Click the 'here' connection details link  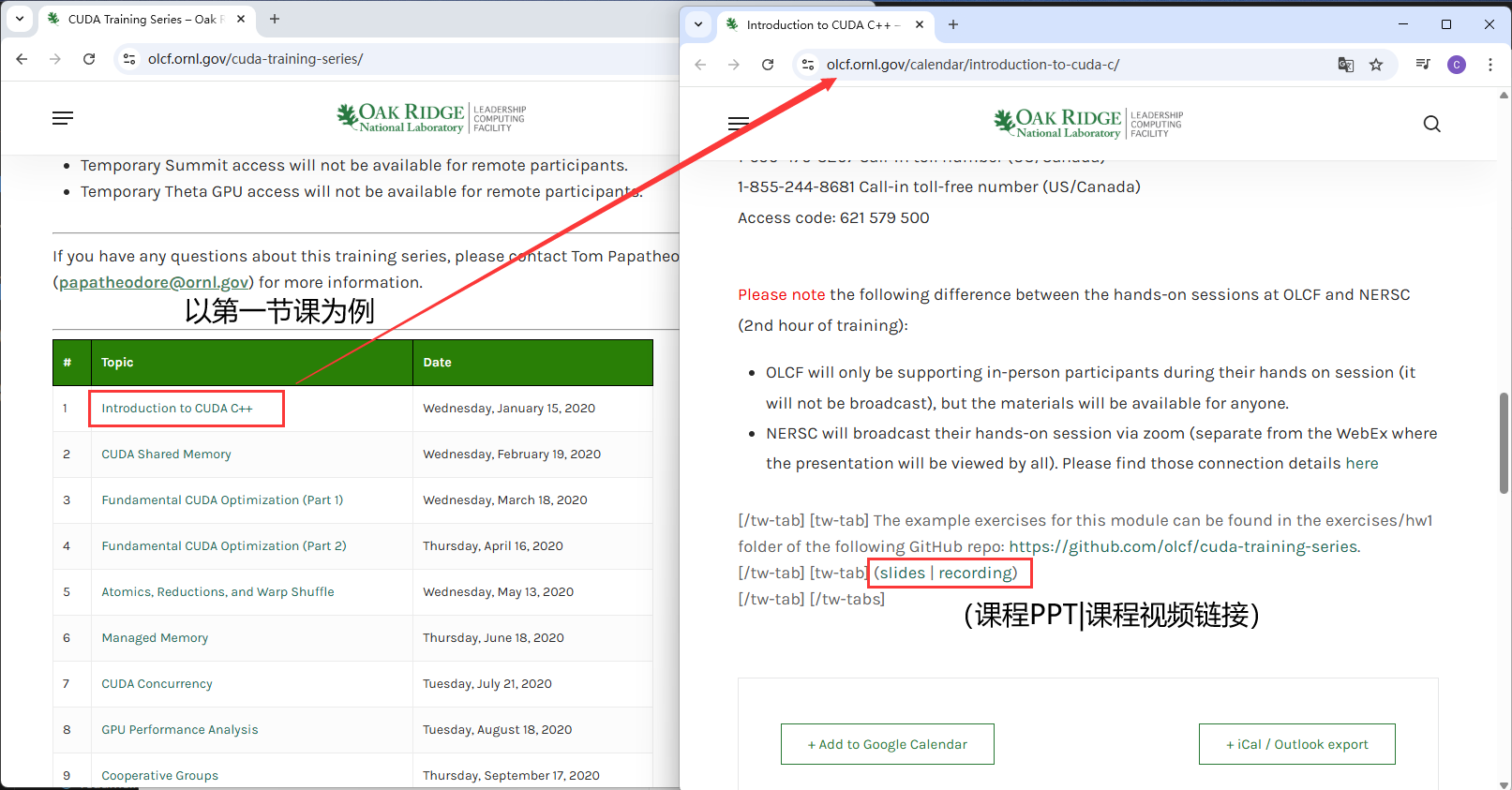1362,464
